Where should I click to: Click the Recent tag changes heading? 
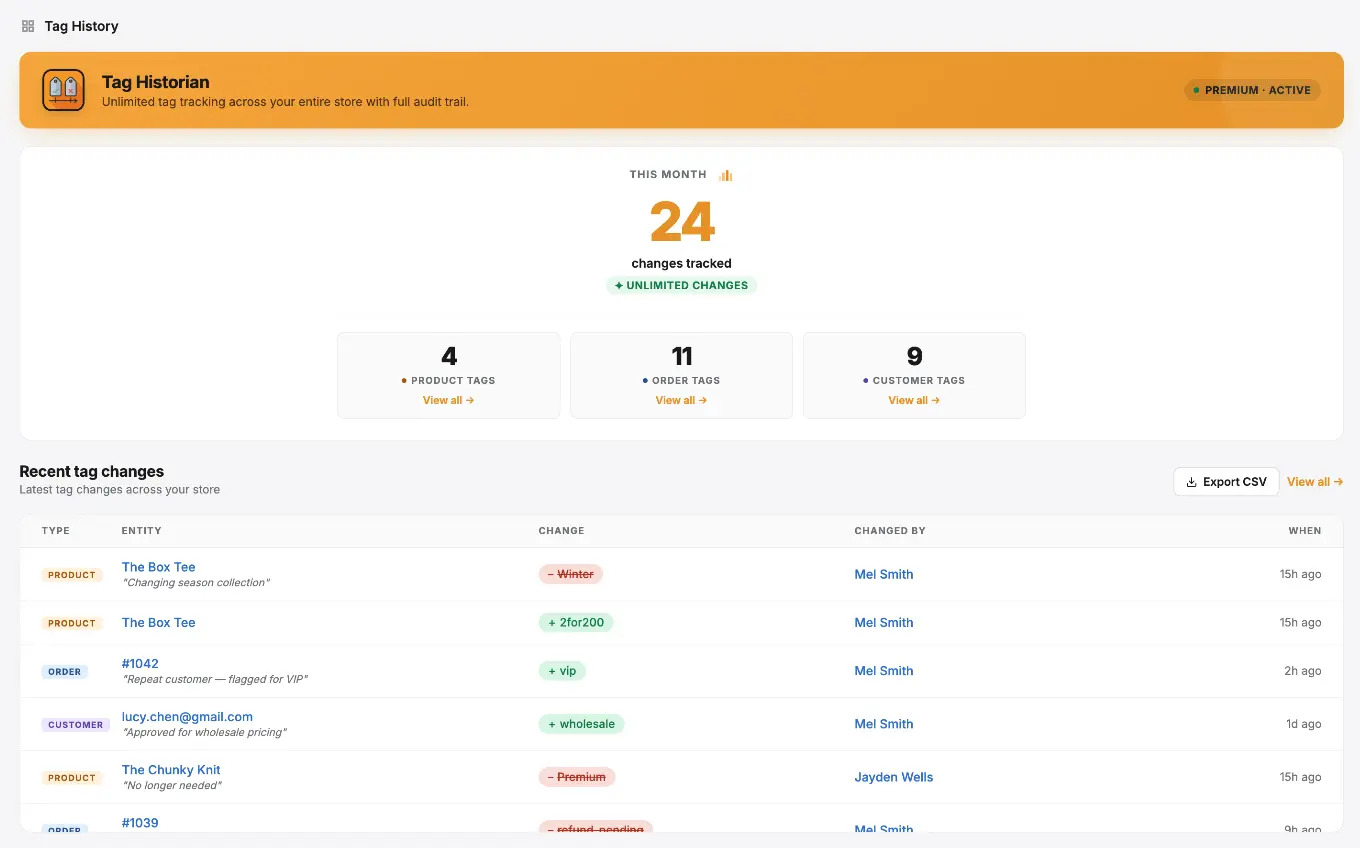(92, 472)
